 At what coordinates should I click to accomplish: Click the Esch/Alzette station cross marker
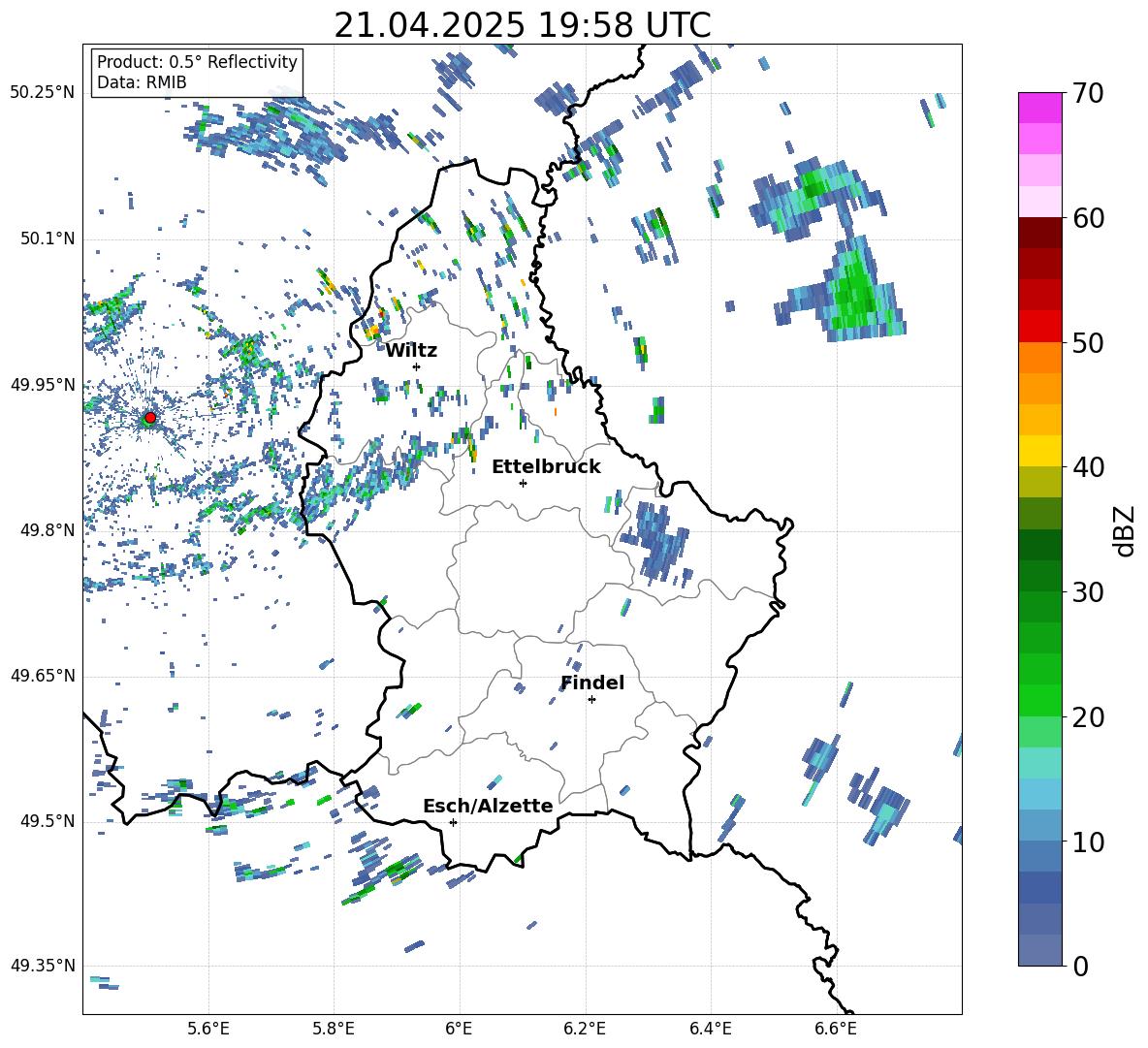click(453, 822)
